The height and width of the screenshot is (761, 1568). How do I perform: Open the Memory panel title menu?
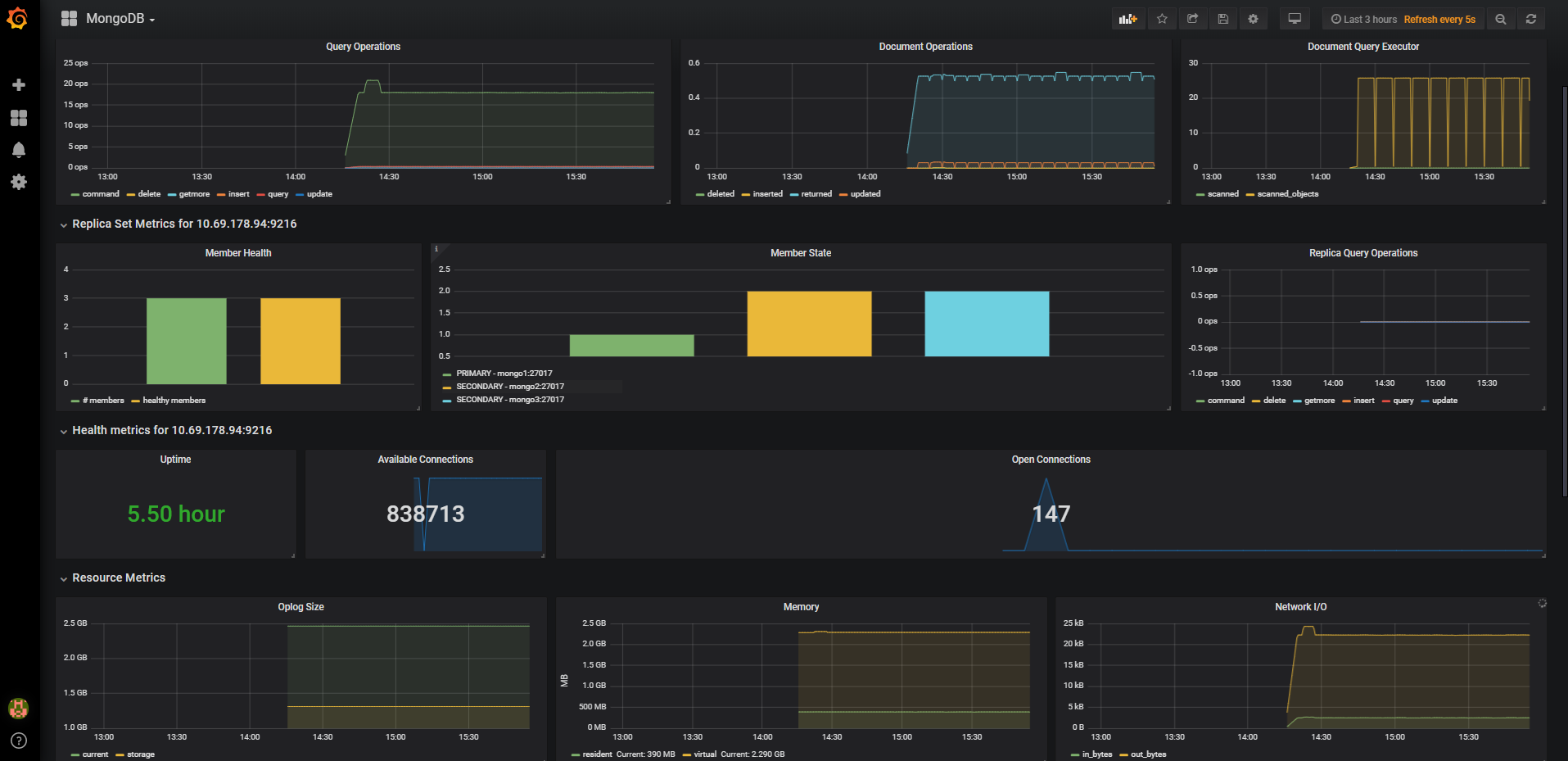801,607
